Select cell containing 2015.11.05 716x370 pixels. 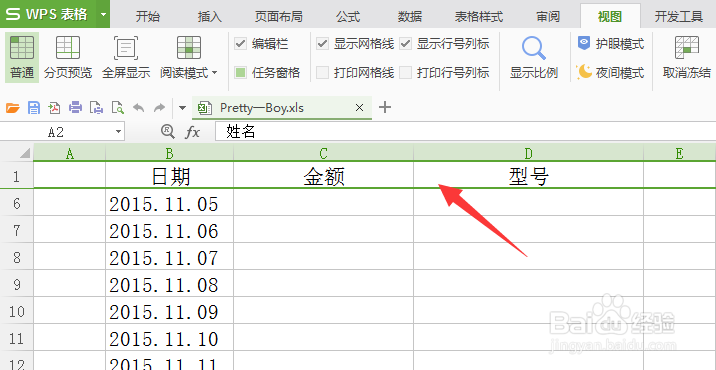[x=169, y=203]
